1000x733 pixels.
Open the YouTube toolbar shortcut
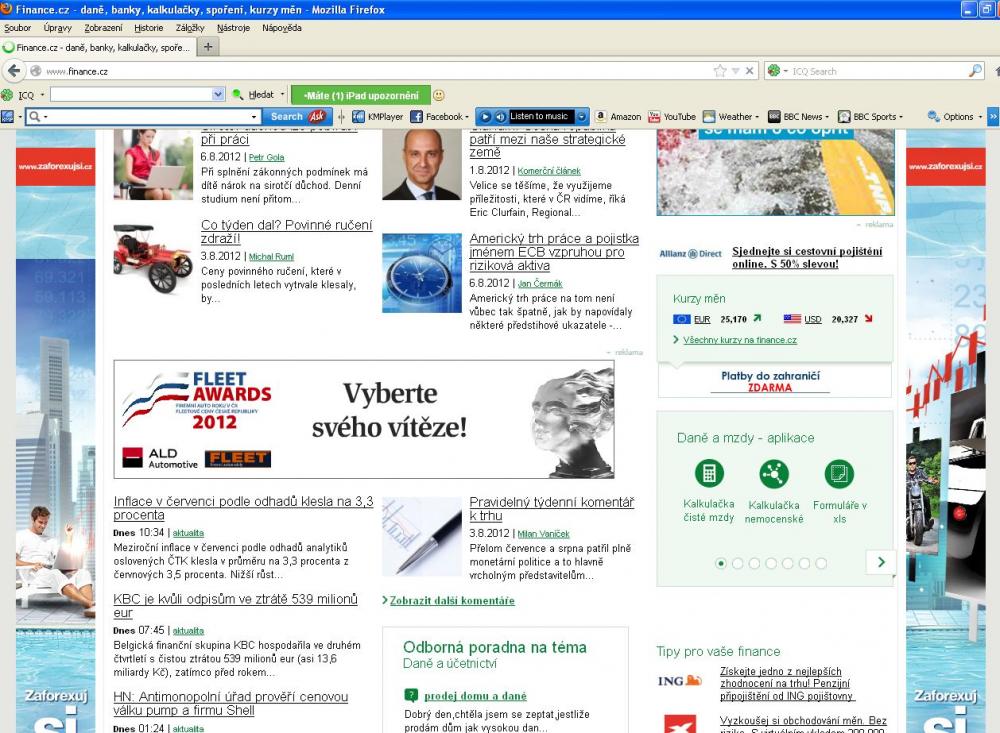point(672,117)
